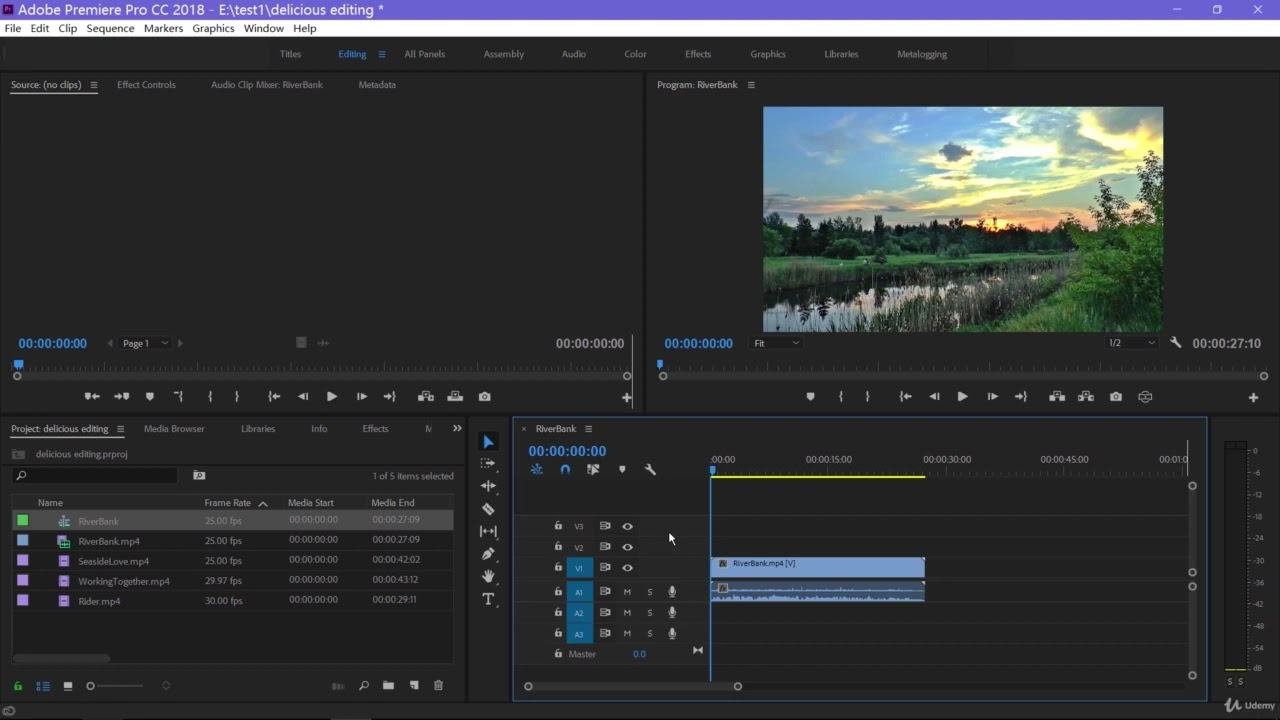
Task: Click timeline horizontal zoom scrollbar
Action: (x=633, y=686)
